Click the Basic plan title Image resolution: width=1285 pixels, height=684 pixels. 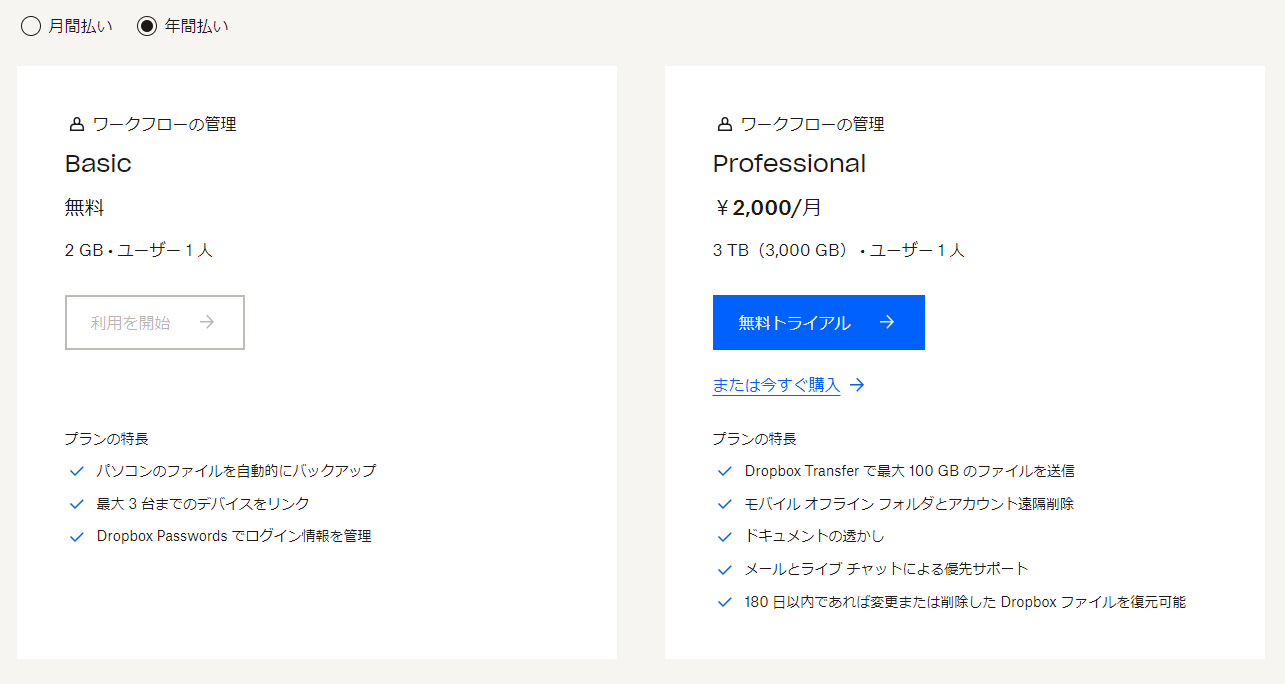click(x=98, y=164)
